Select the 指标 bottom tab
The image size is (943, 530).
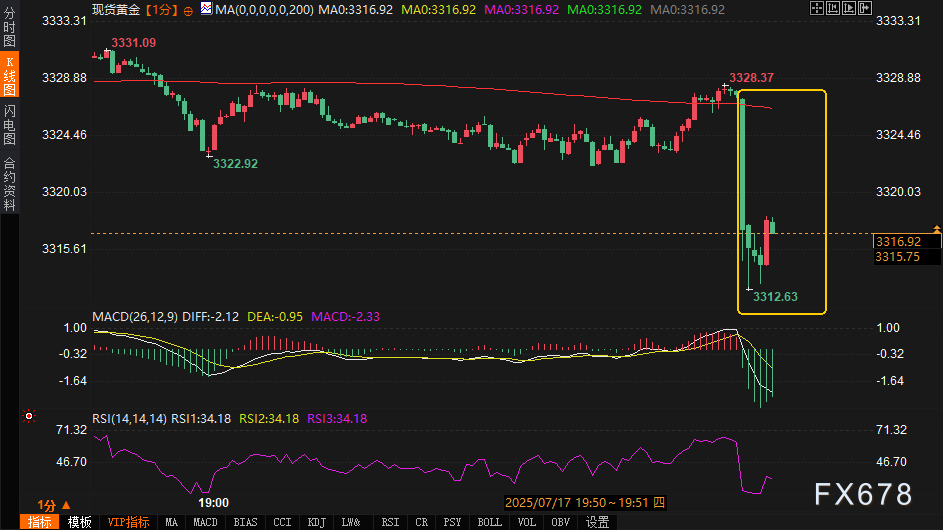pos(40,522)
